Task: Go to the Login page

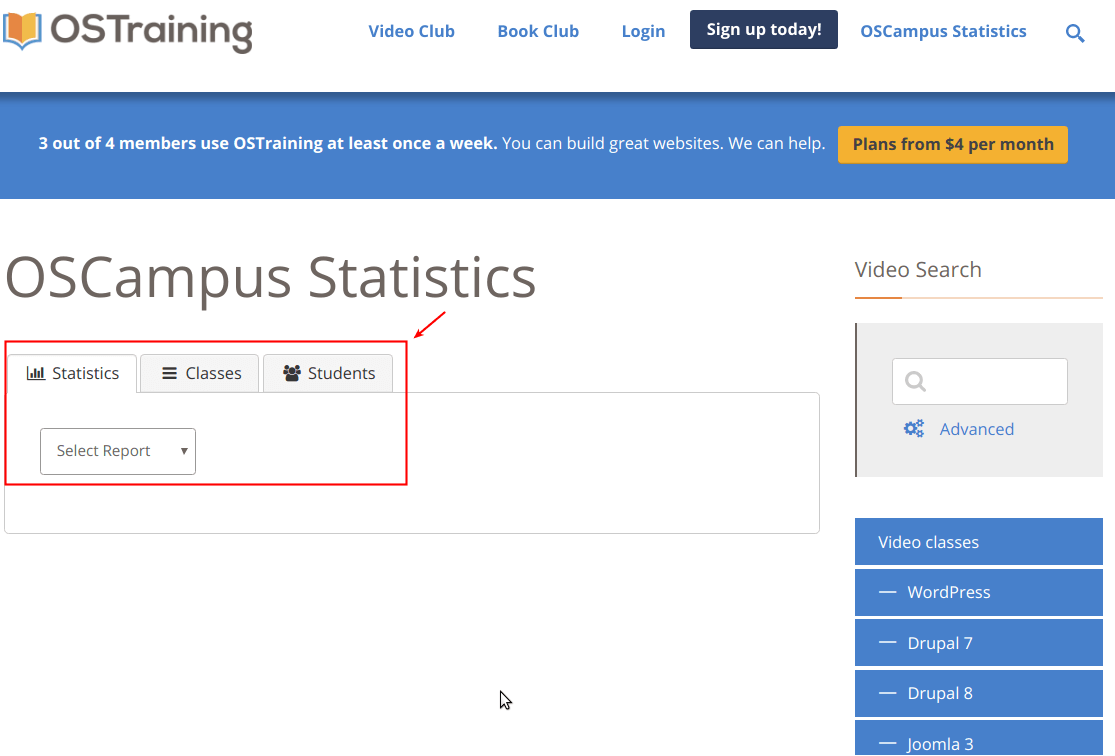Action: click(x=644, y=31)
